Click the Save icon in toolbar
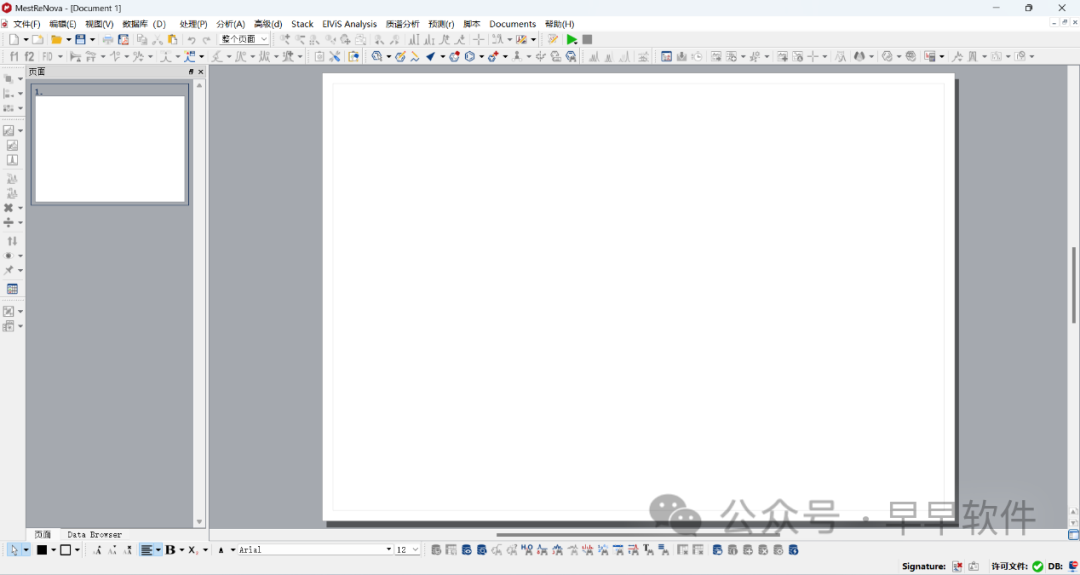This screenshot has width=1080, height=575. tap(81, 40)
